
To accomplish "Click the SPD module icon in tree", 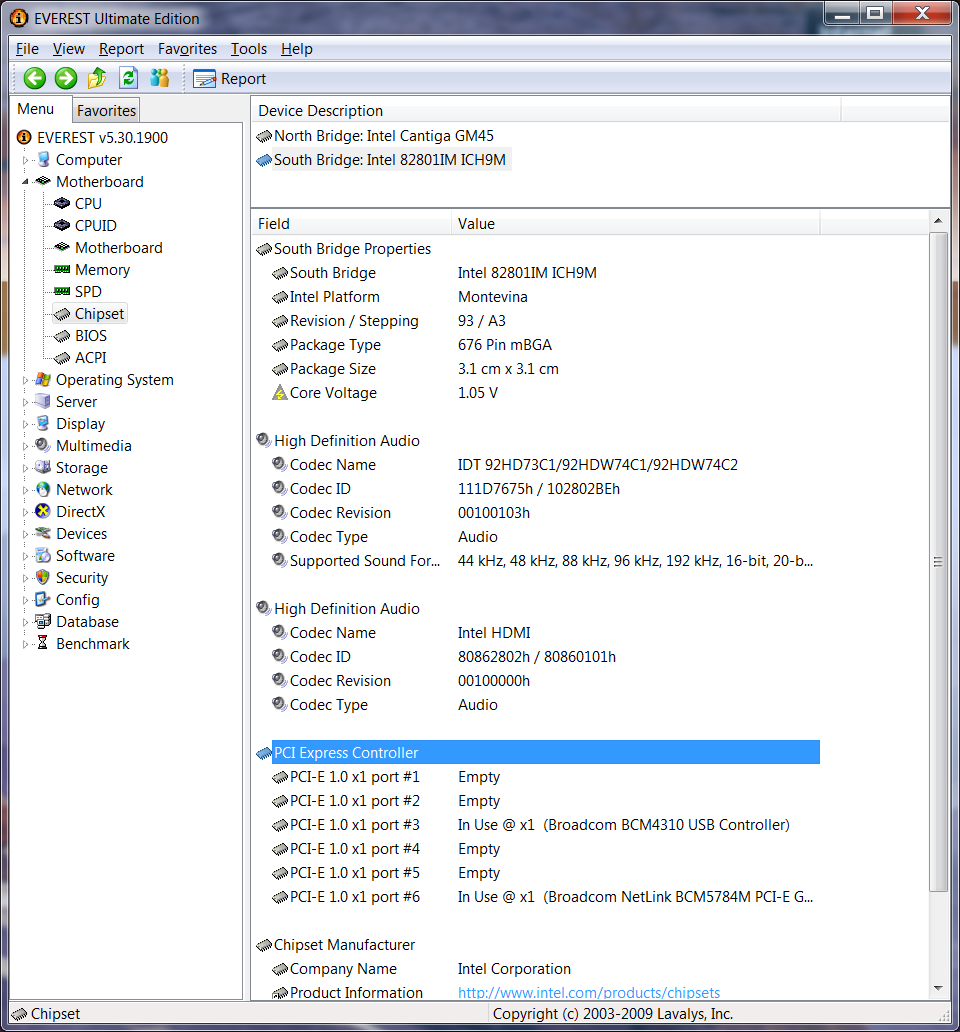I will (x=62, y=291).
